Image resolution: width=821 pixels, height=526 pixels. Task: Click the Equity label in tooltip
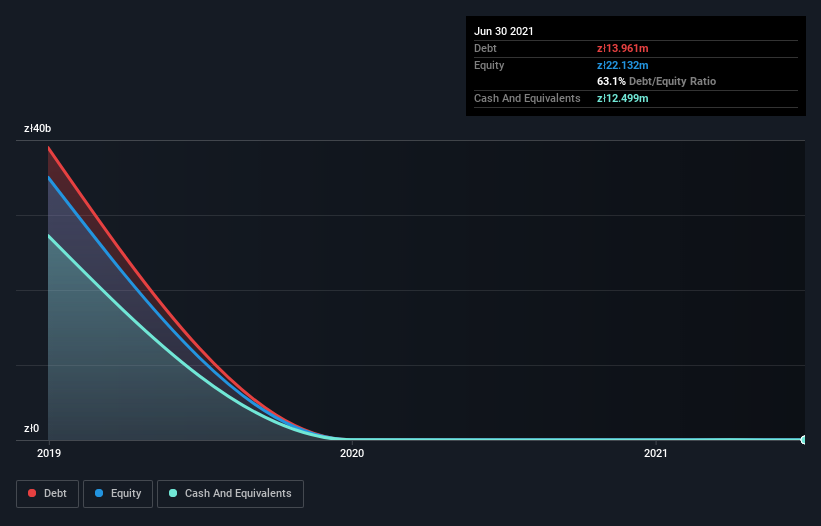[489, 65]
